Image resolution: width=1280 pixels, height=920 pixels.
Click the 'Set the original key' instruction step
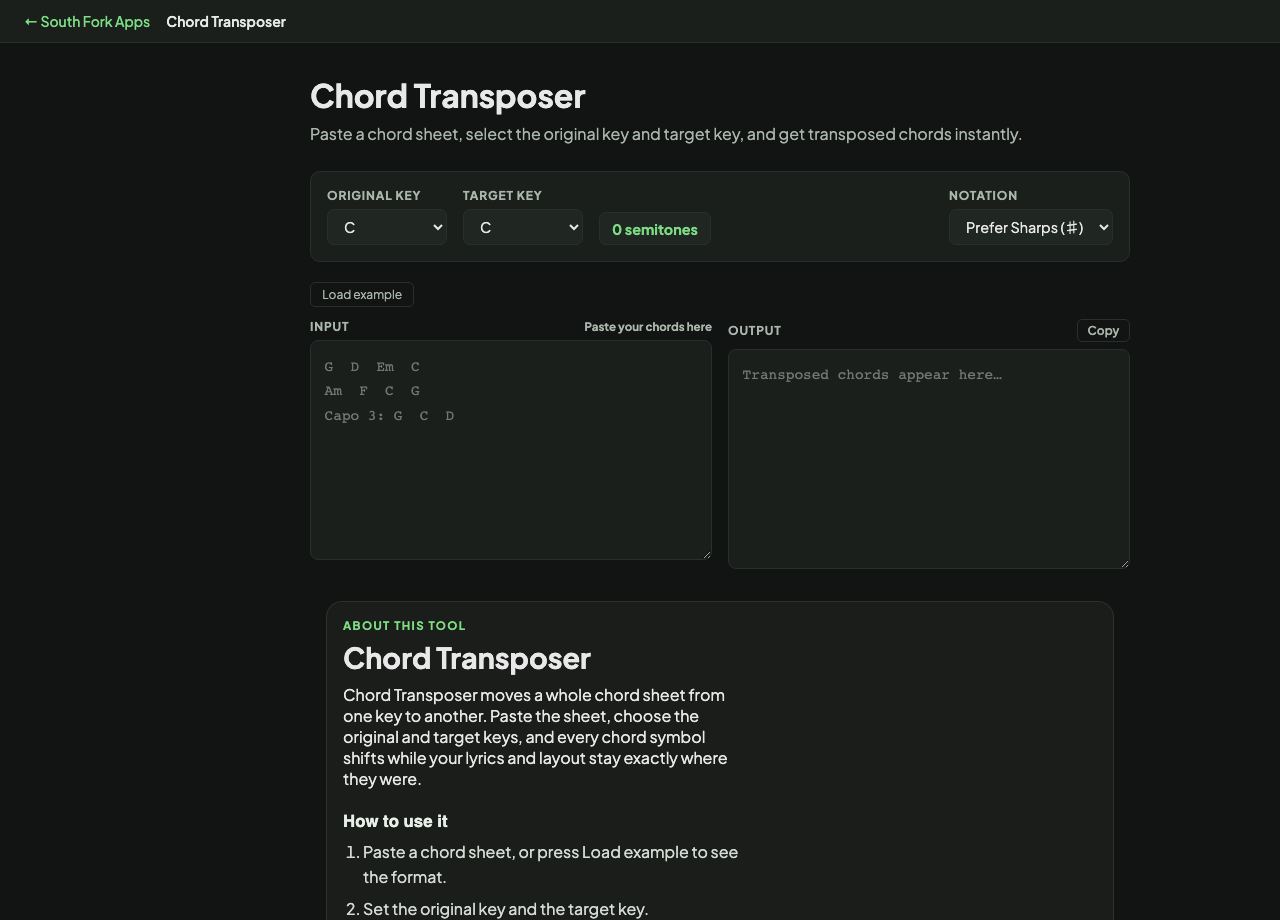(506, 909)
